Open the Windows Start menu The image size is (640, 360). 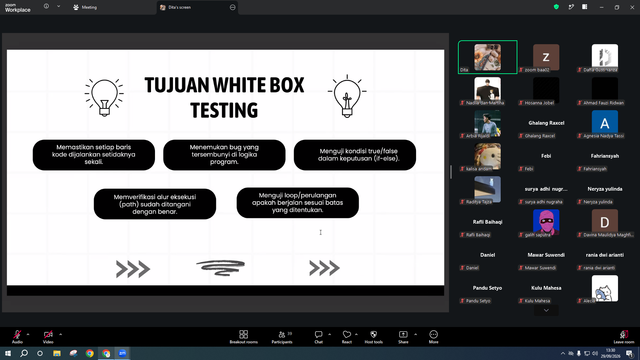[8, 353]
